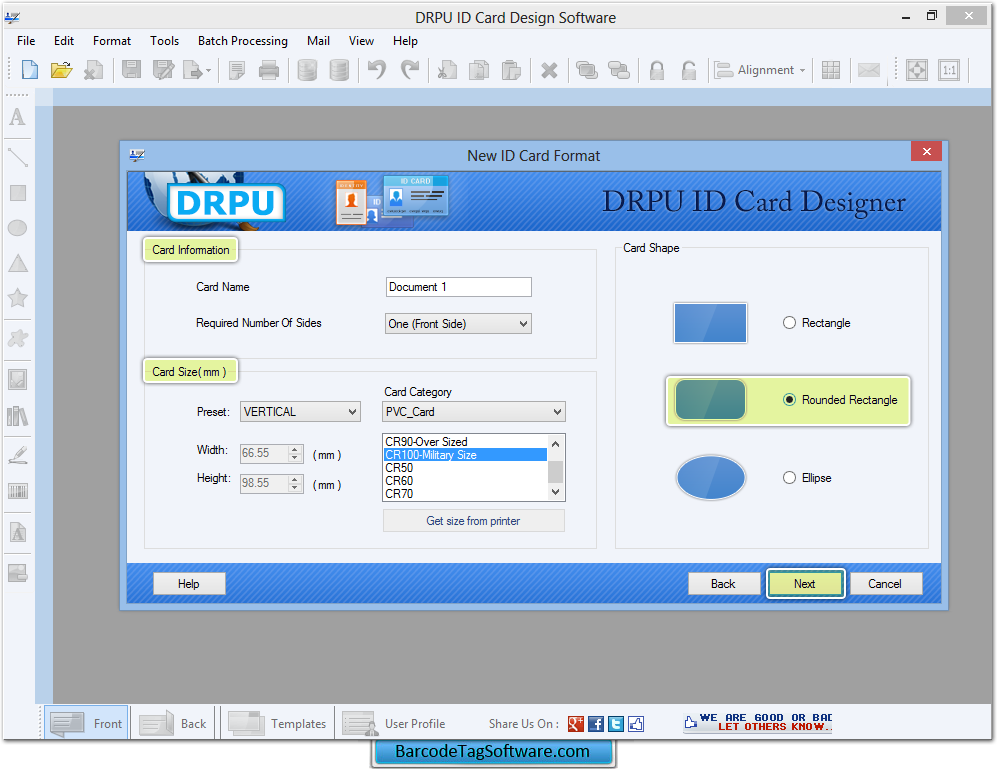997x769 pixels.
Task: Click the Paste clipboard toolbar icon
Action: (511, 70)
